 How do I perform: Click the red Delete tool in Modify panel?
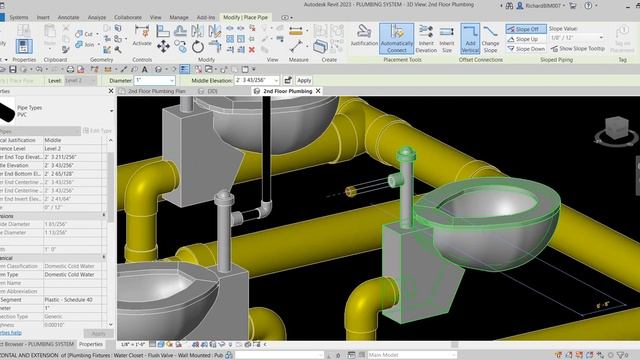coord(251,49)
